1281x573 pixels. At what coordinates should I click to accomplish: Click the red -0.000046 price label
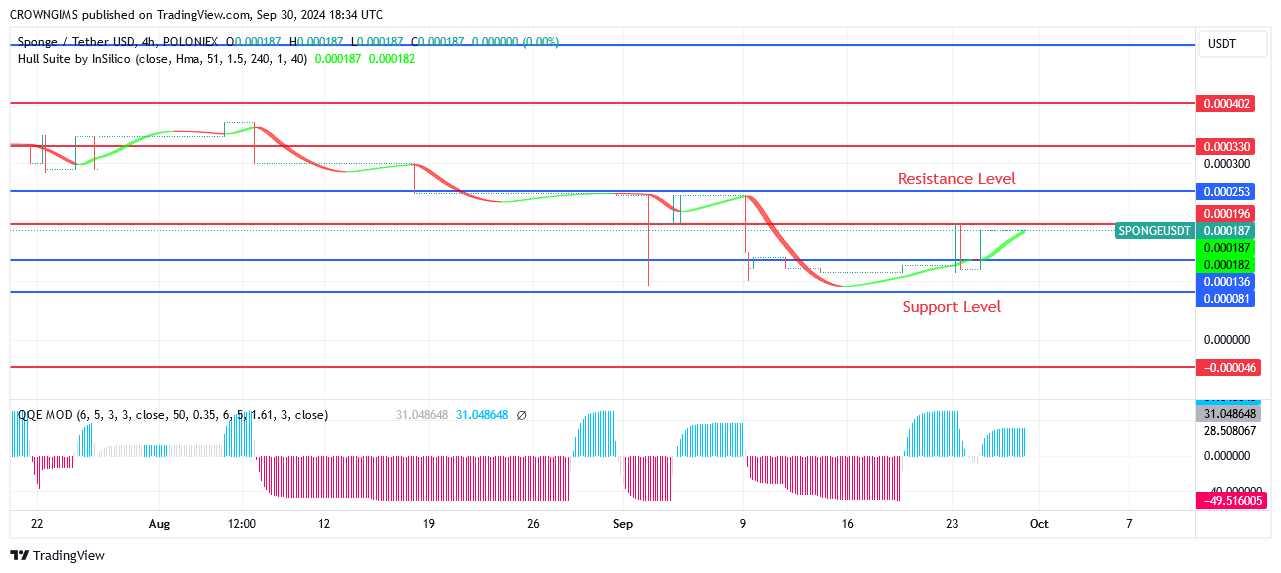(x=1227, y=368)
